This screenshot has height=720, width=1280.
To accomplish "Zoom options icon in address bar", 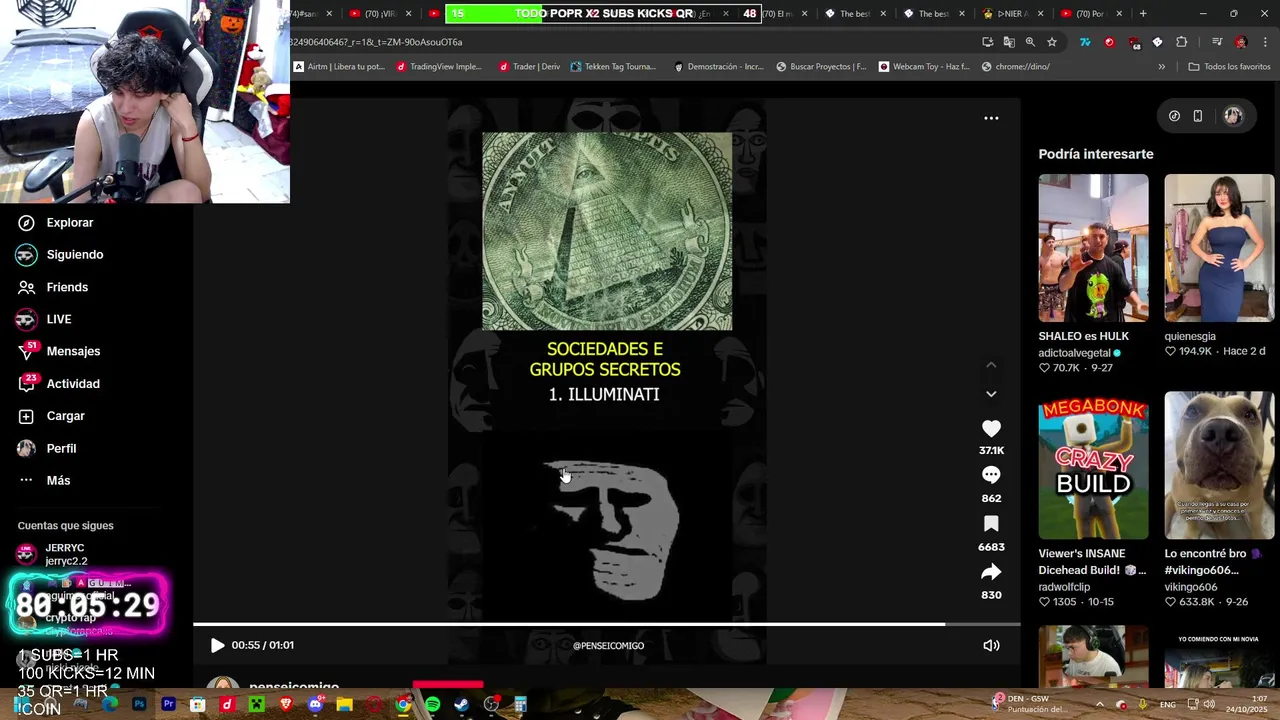I will coord(1030,42).
